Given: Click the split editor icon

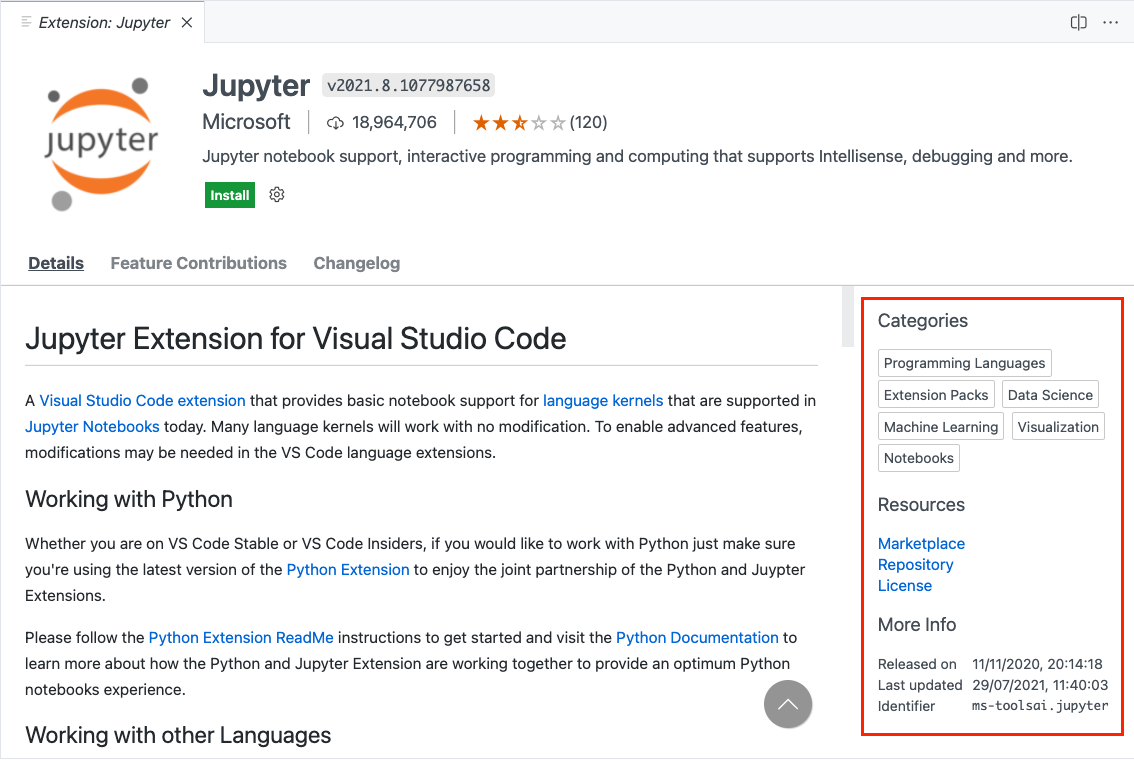Looking at the screenshot, I should click(x=1078, y=22).
